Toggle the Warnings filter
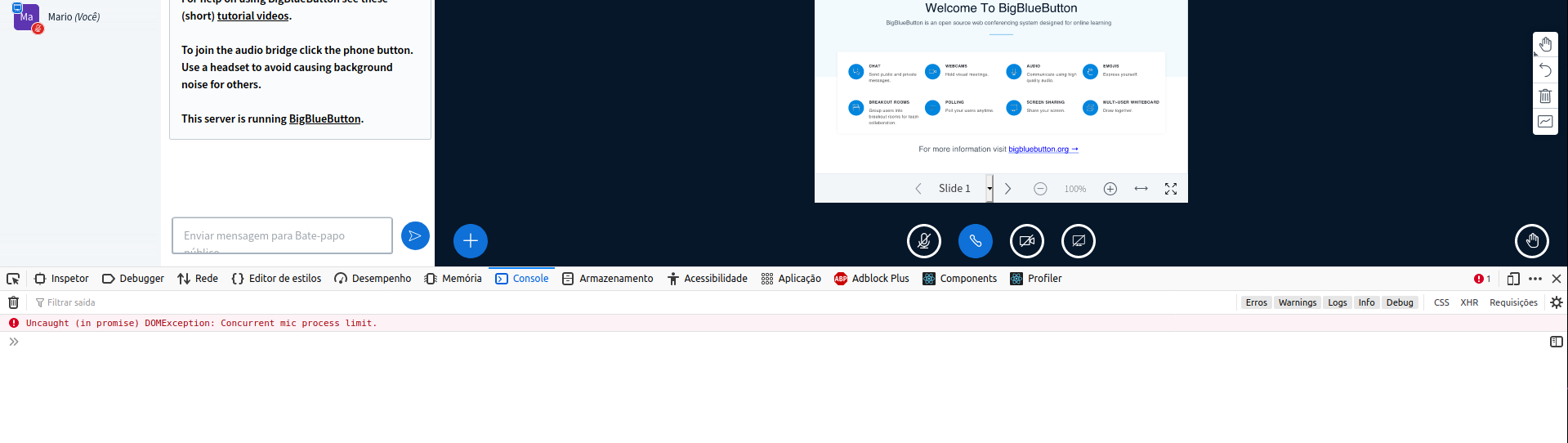Screen dimensions: 1568x443 [1298, 302]
